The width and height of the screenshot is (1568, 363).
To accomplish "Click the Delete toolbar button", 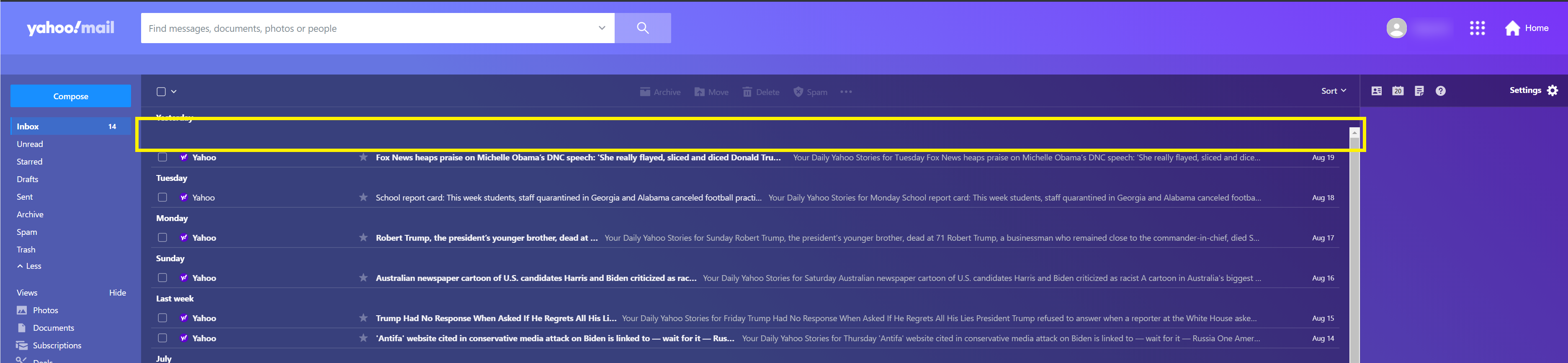I will coord(761,92).
